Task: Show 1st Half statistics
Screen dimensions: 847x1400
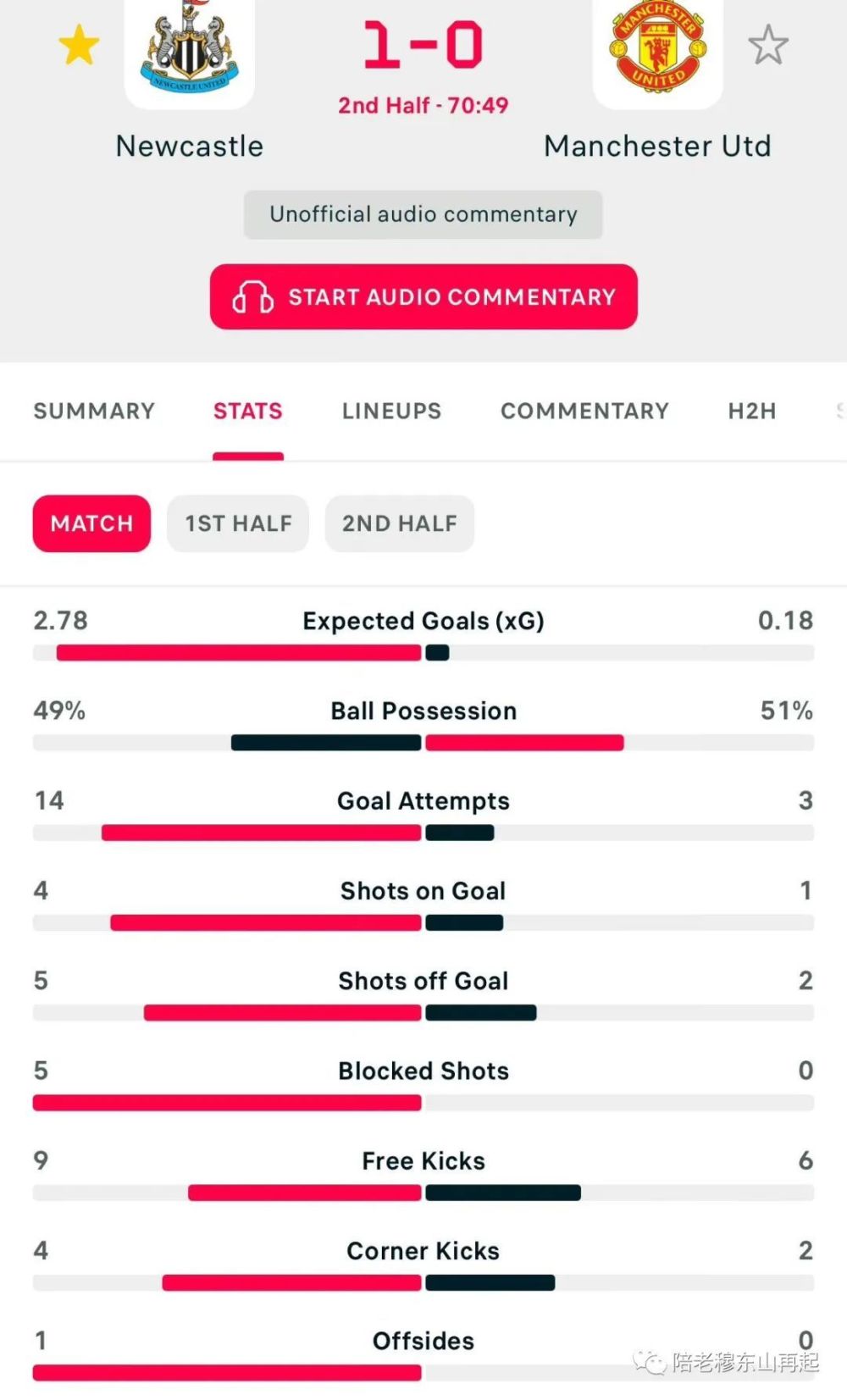Action: 238,523
